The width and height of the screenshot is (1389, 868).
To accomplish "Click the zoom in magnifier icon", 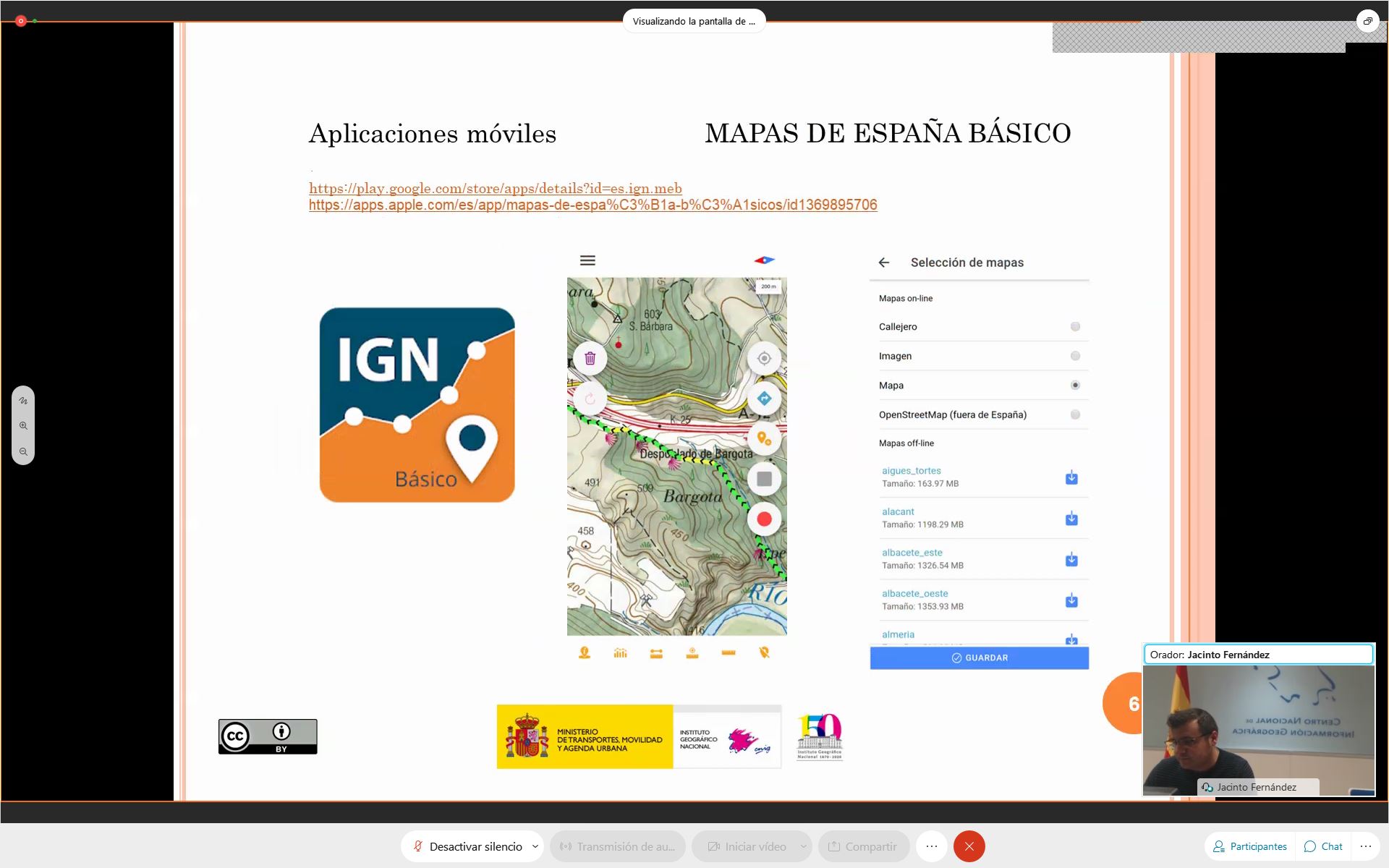I will [23, 426].
